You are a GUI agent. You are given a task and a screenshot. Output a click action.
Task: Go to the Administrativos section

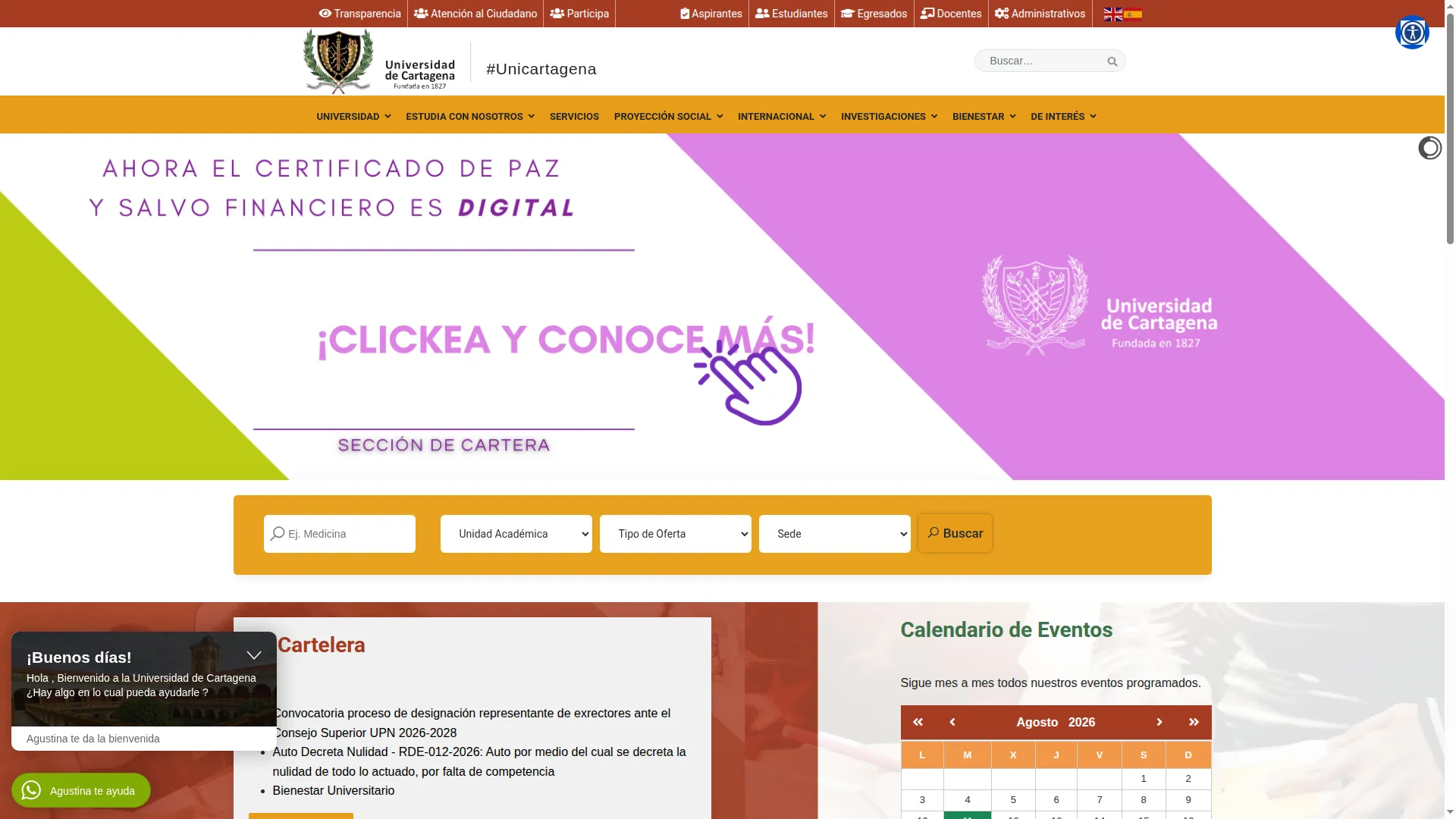coord(1040,14)
